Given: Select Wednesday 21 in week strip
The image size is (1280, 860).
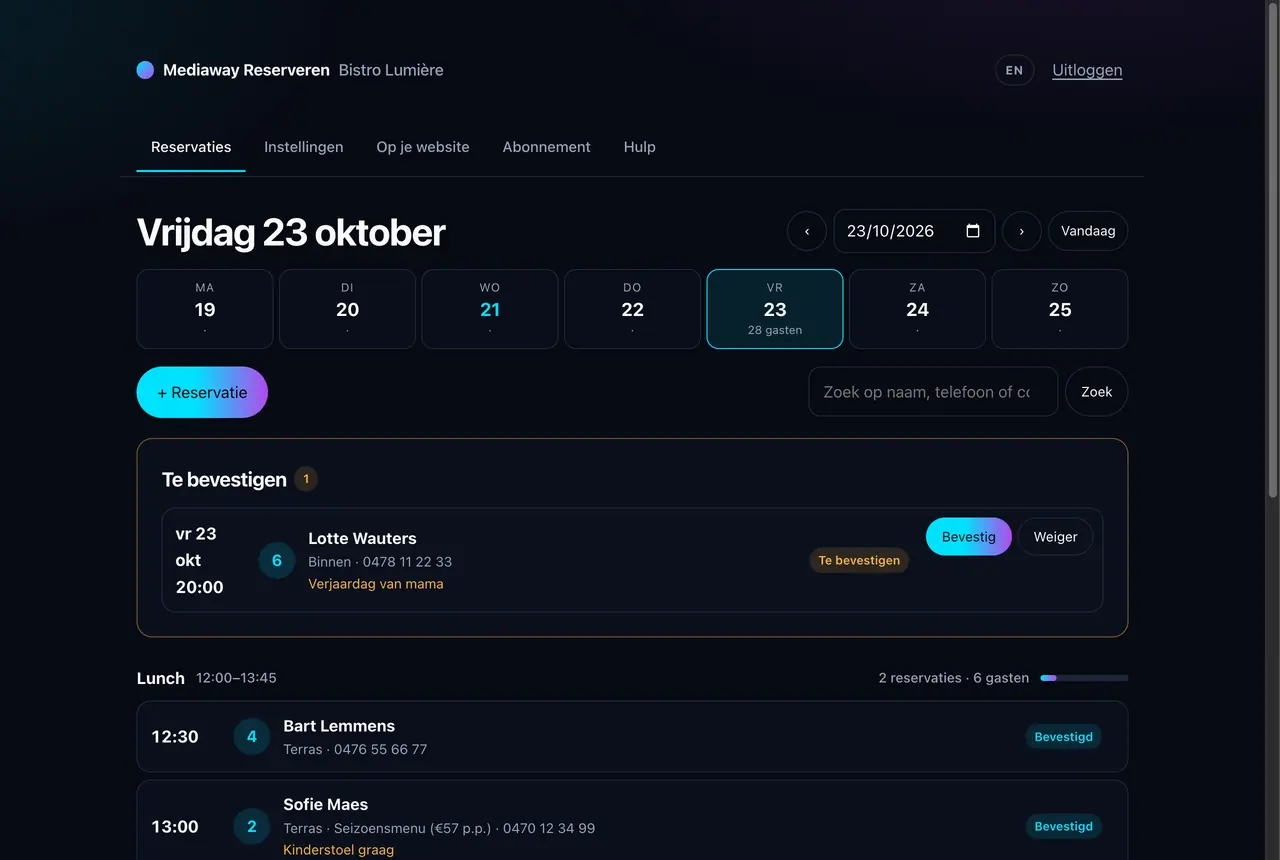Looking at the screenshot, I should click(x=490, y=309).
